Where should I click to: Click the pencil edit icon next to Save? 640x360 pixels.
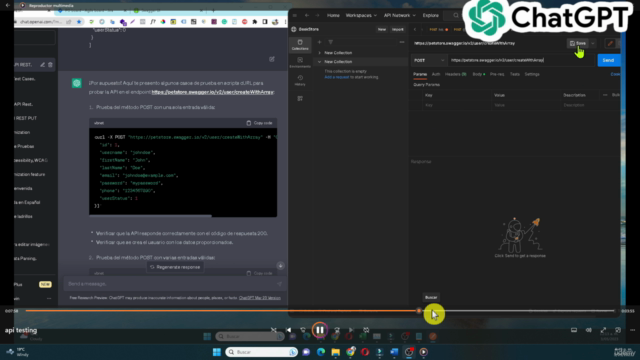click(x=610, y=43)
